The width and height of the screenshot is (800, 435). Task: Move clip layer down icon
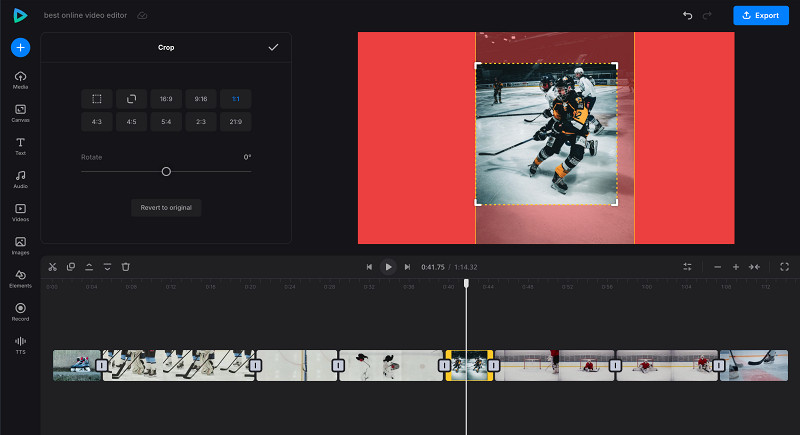click(x=107, y=267)
